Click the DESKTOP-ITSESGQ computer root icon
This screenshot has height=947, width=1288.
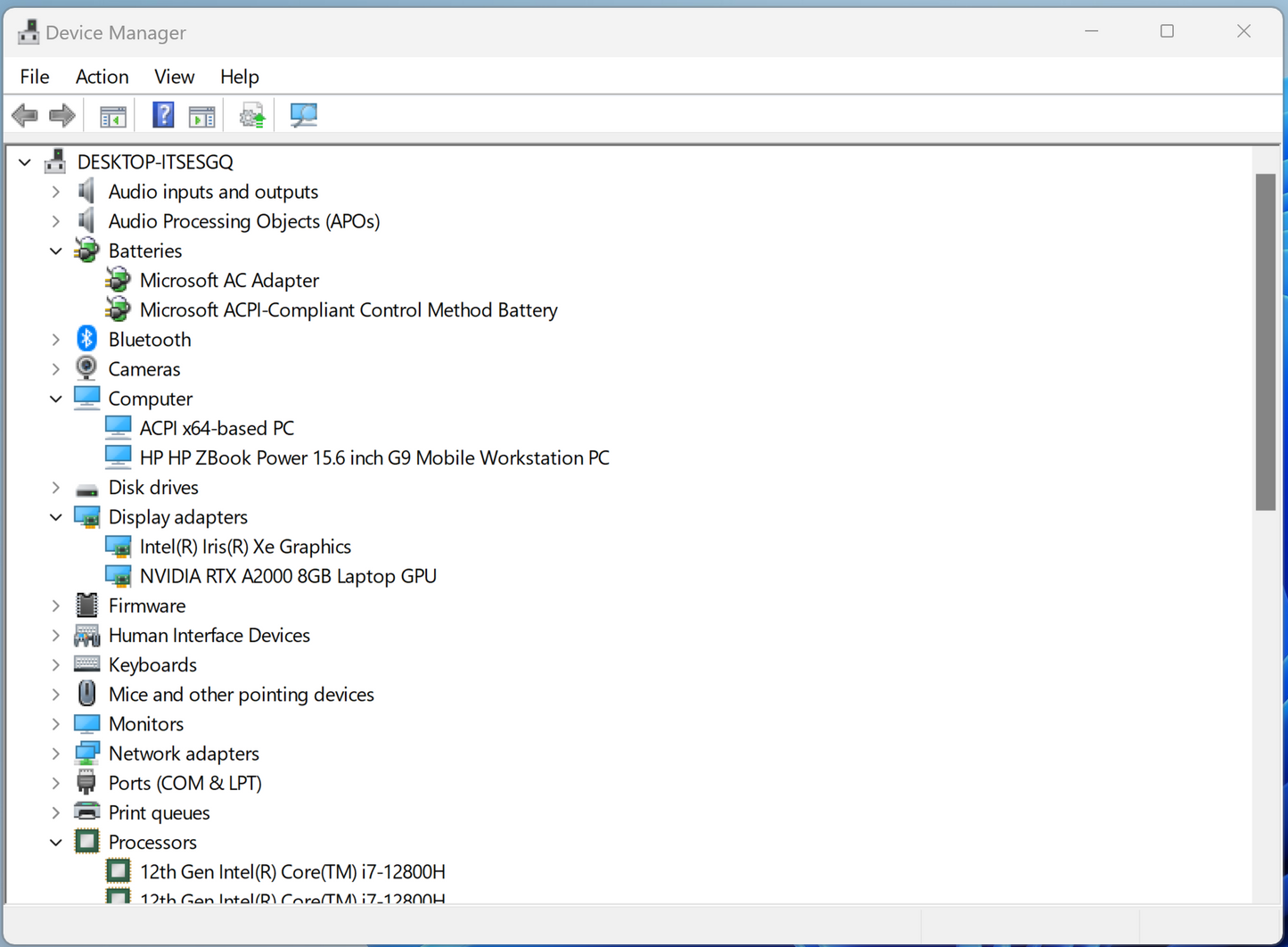[55, 161]
